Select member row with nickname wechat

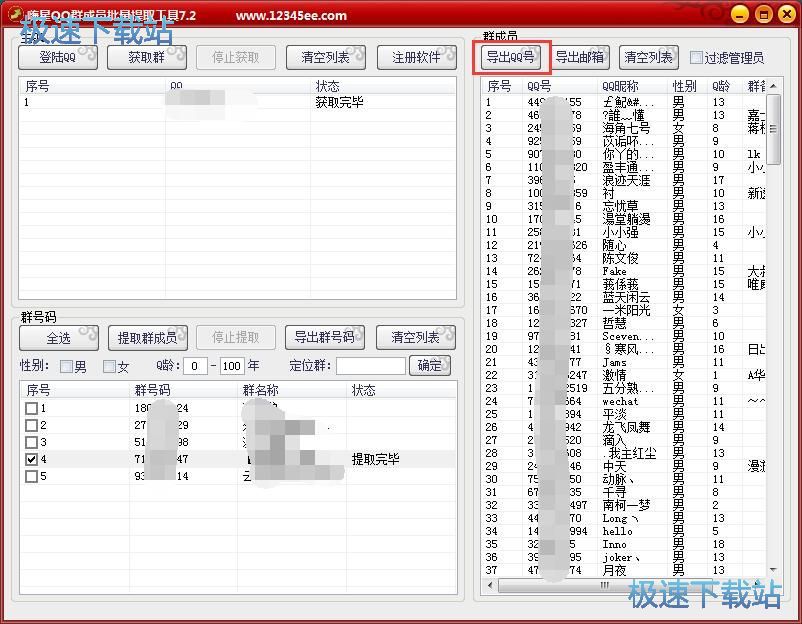624,401
